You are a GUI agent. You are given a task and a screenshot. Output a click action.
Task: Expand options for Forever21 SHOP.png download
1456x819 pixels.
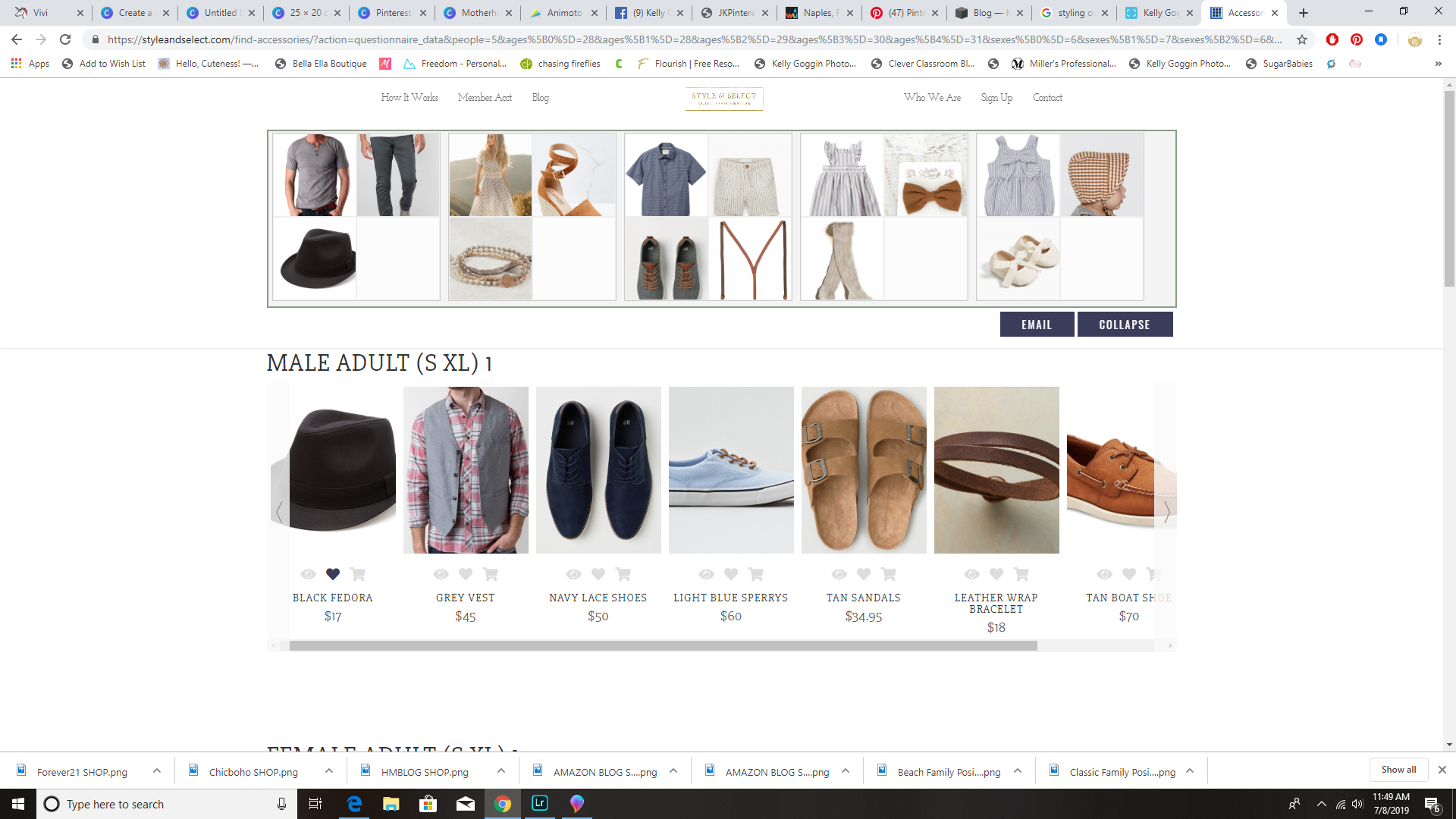click(x=156, y=771)
